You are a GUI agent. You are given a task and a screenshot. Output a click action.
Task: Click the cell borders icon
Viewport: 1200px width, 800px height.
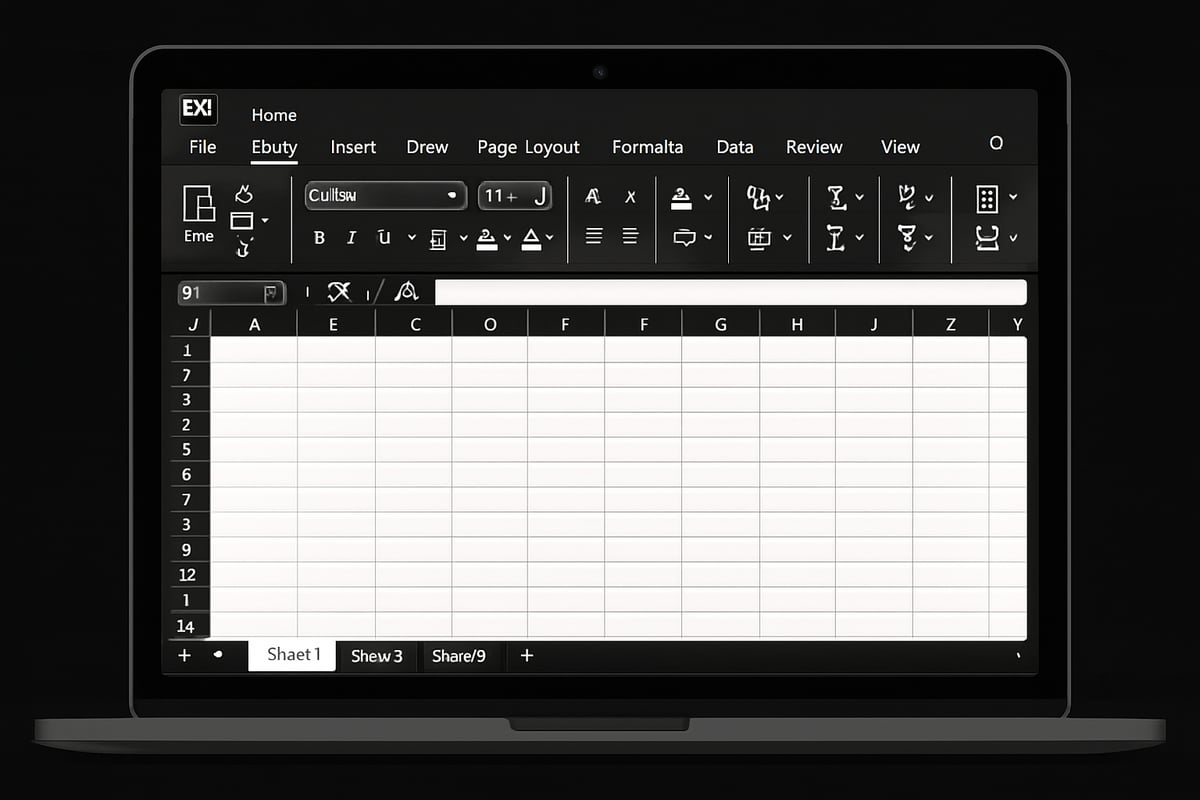pos(438,239)
